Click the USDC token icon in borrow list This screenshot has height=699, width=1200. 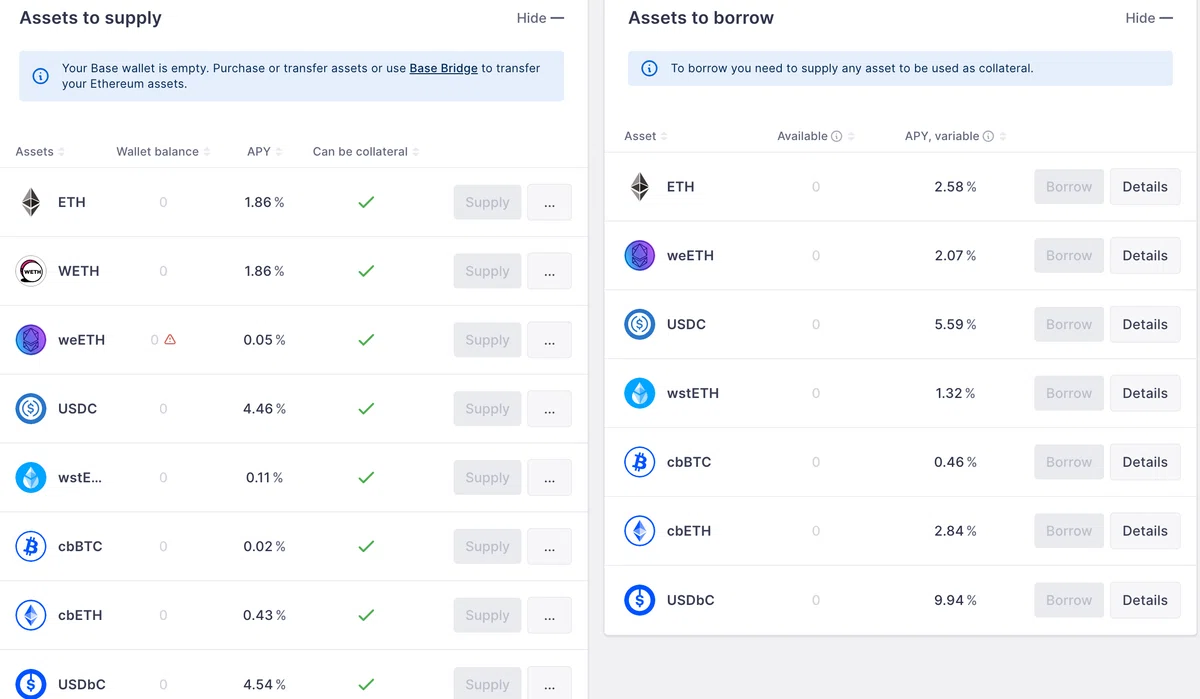click(x=640, y=325)
